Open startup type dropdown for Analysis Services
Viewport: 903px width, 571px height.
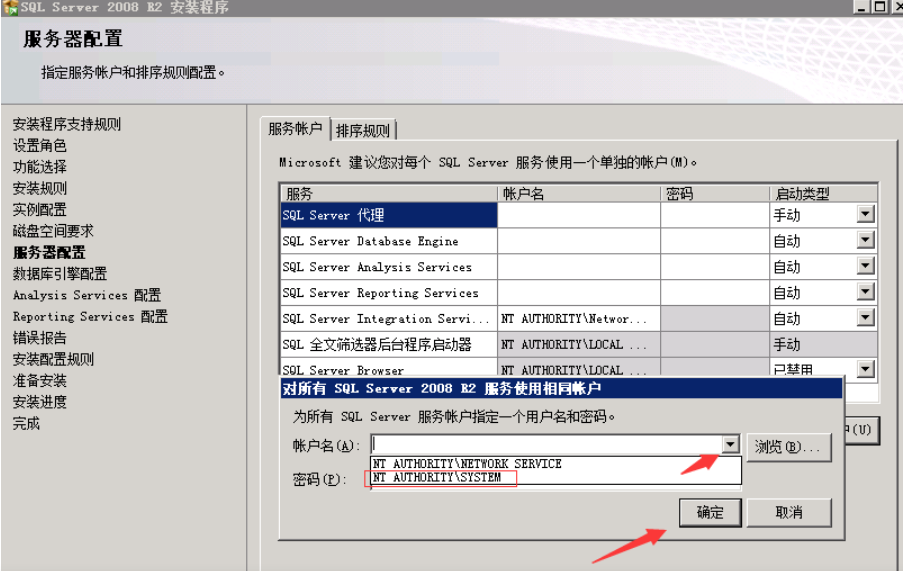pos(865,266)
